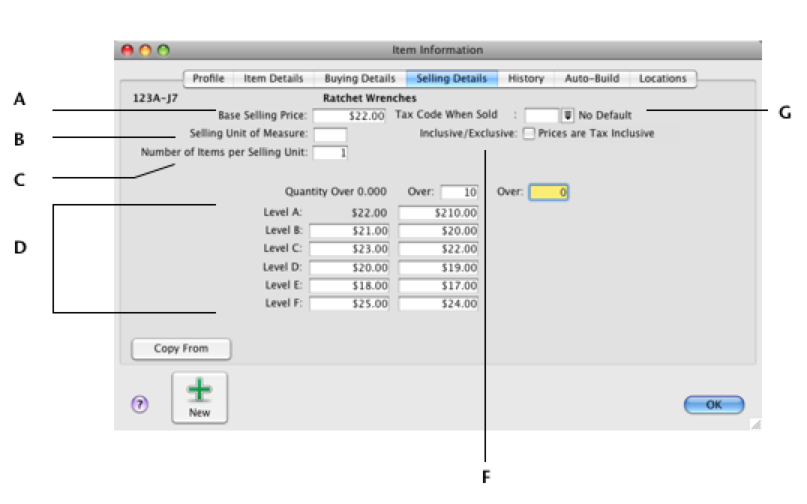Click the Tax Code When Sold text field
This screenshot has width=807, height=504.
point(541,116)
